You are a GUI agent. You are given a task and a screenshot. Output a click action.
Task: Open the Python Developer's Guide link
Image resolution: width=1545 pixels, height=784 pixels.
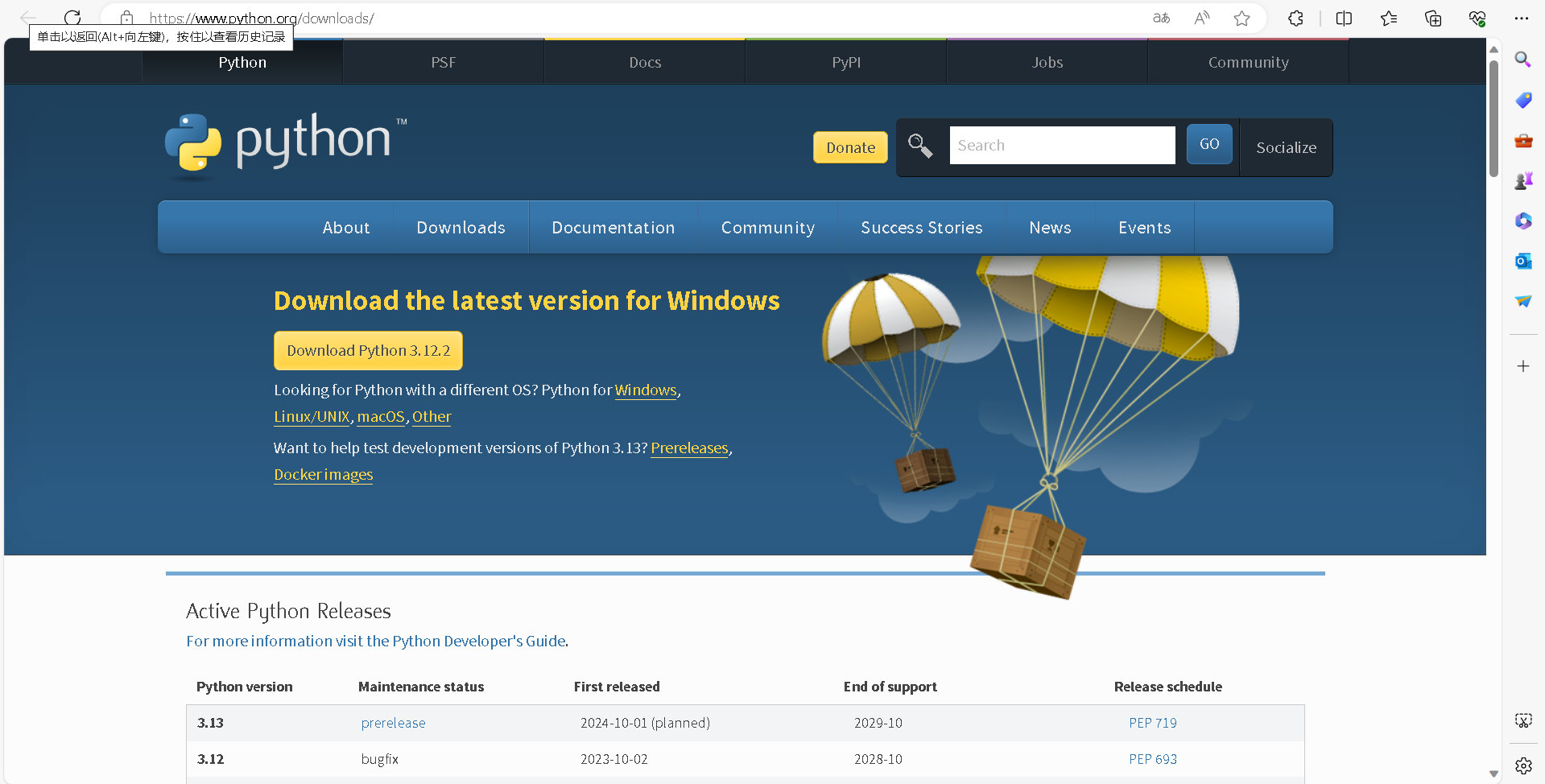[x=376, y=641]
